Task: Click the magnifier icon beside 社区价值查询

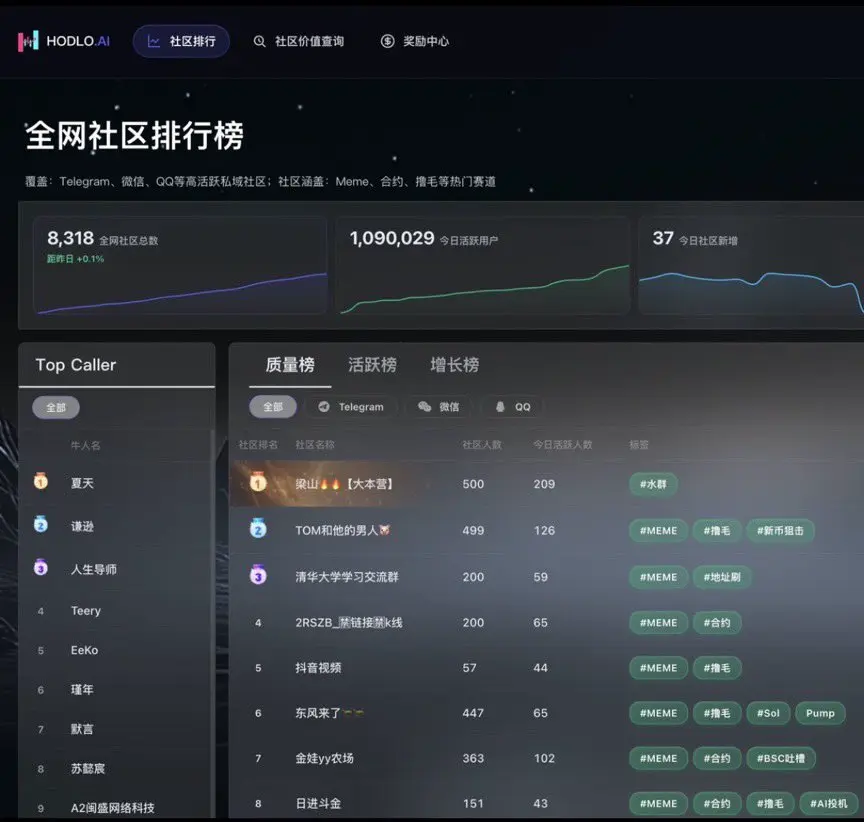Action: (259, 41)
